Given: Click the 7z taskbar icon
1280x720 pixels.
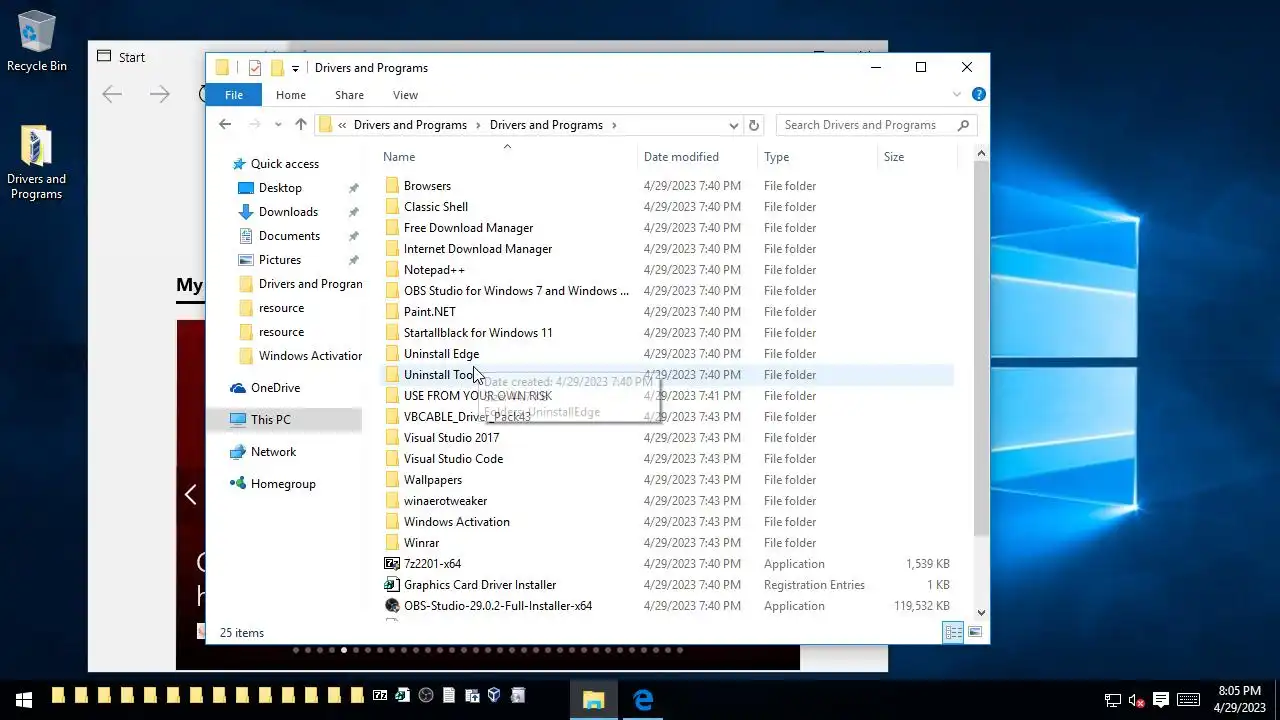Looking at the screenshot, I should coord(380,695).
